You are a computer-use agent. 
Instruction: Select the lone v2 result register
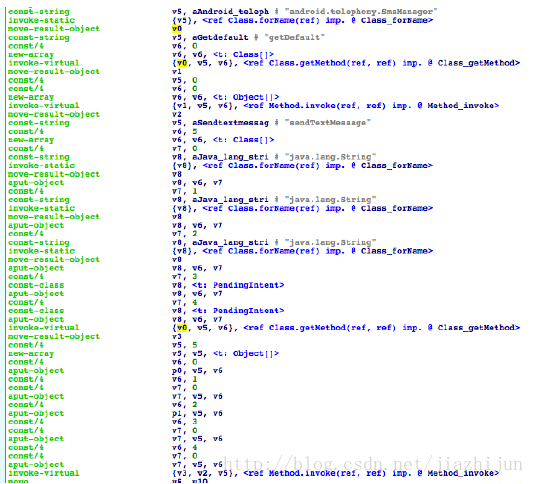[177, 114]
